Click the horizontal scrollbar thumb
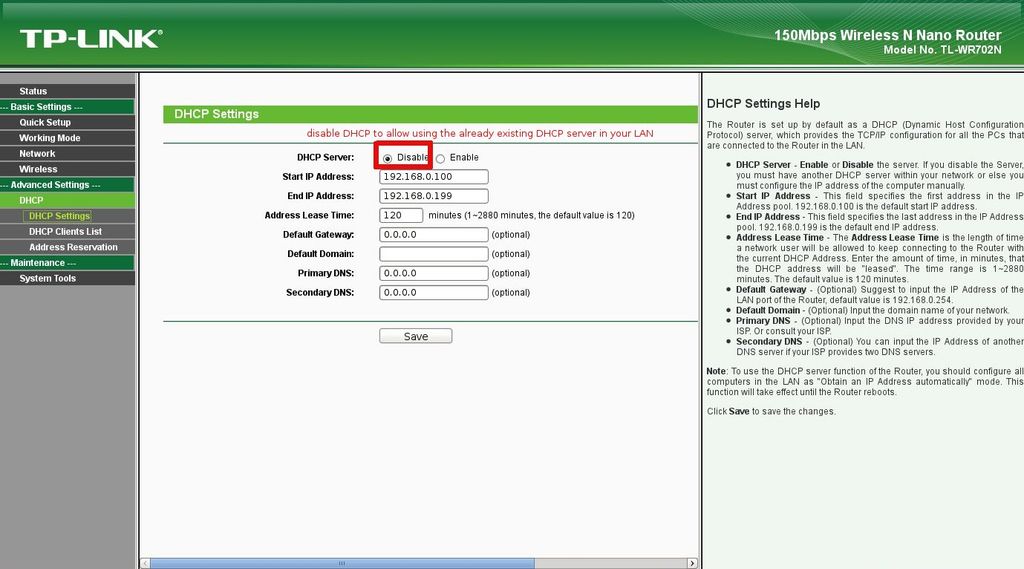The height and width of the screenshot is (569, 1024). 342,563
